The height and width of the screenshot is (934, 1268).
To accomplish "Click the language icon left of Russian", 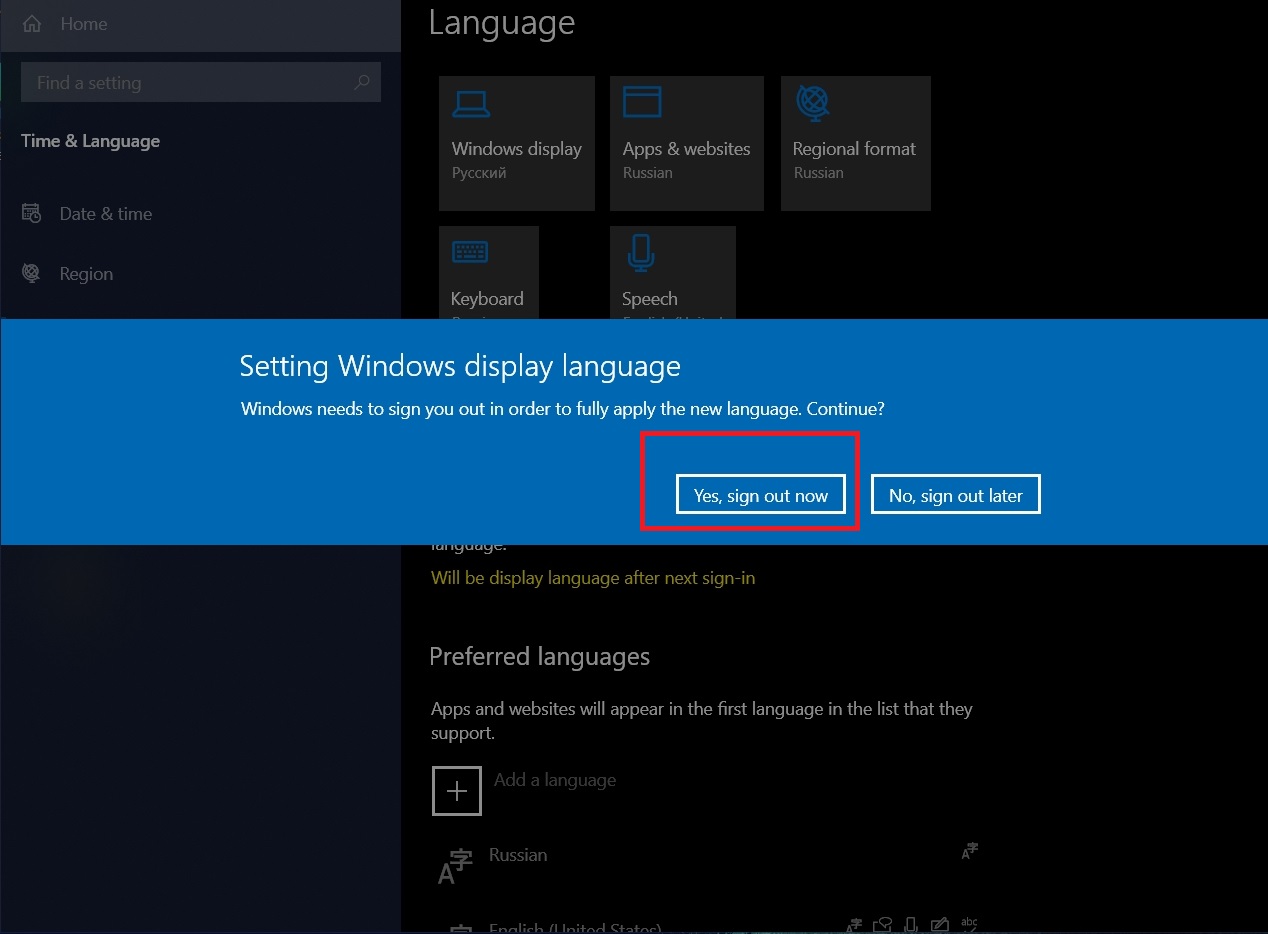I will pyautogui.click(x=455, y=866).
